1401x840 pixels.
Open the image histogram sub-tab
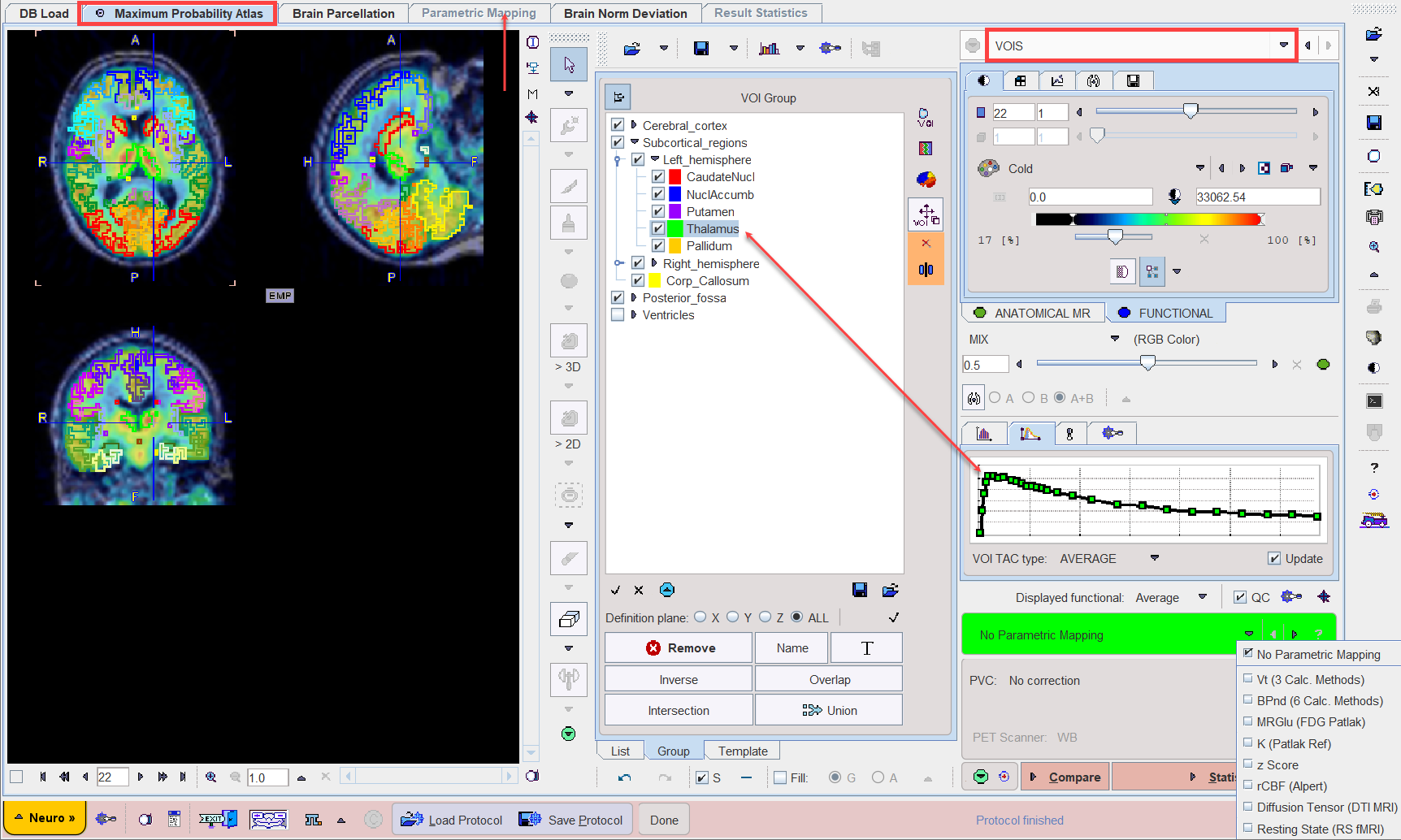(984, 434)
